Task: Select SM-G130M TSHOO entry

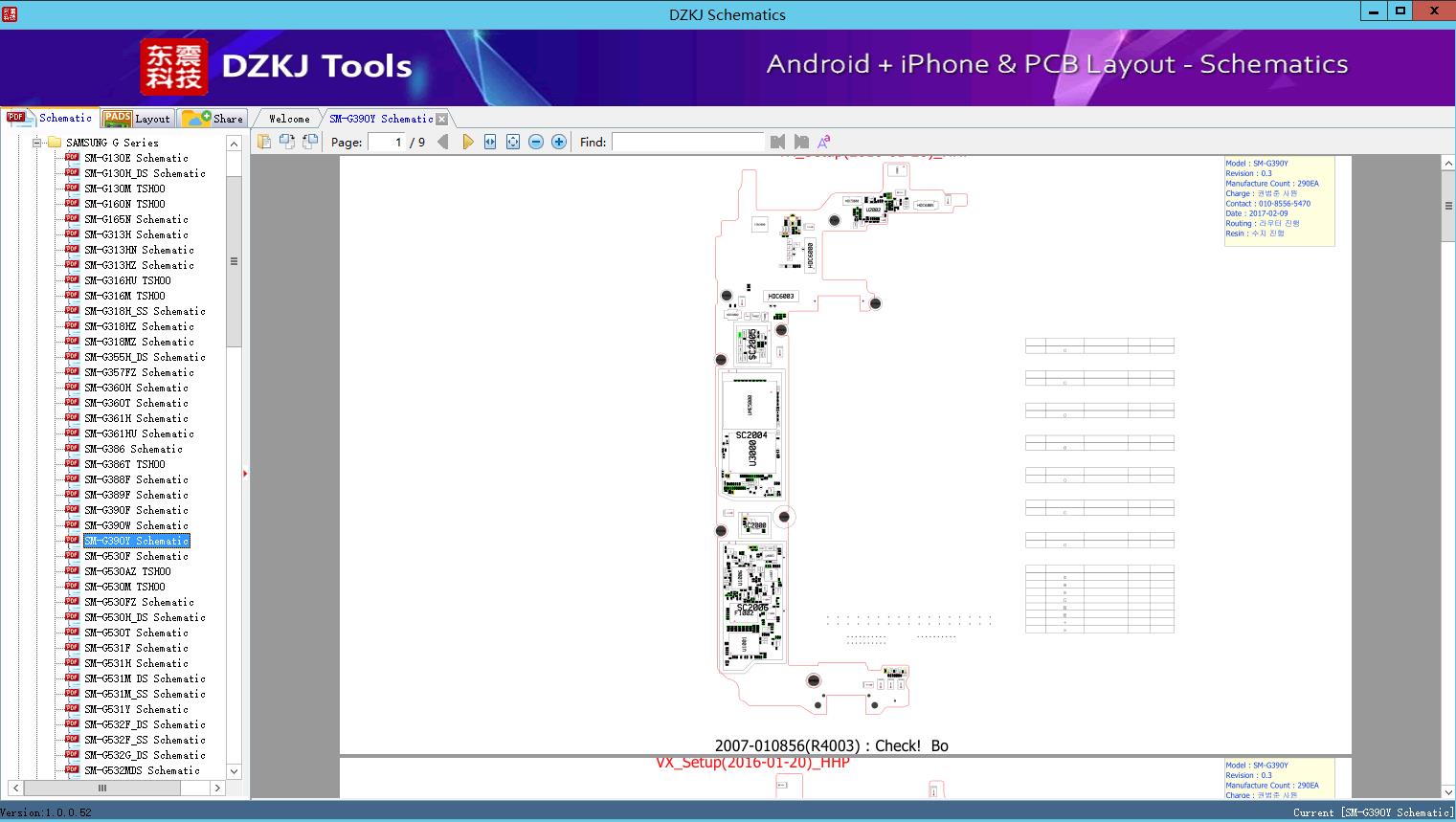Action: coord(124,189)
